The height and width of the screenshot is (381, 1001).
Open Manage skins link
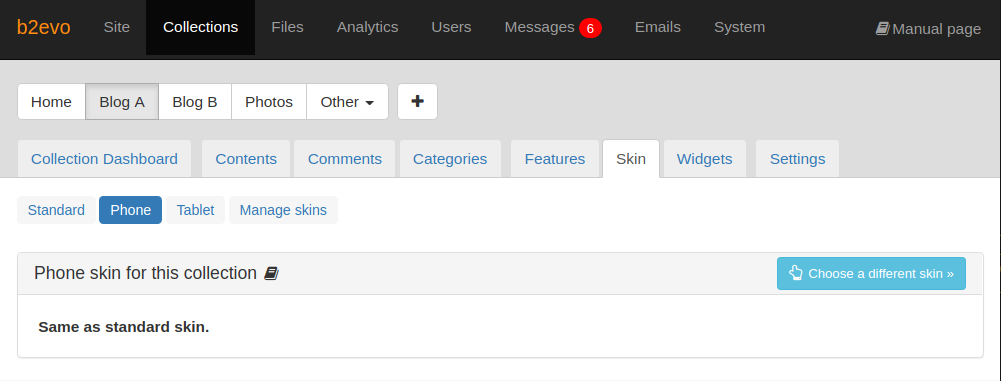[x=283, y=210]
